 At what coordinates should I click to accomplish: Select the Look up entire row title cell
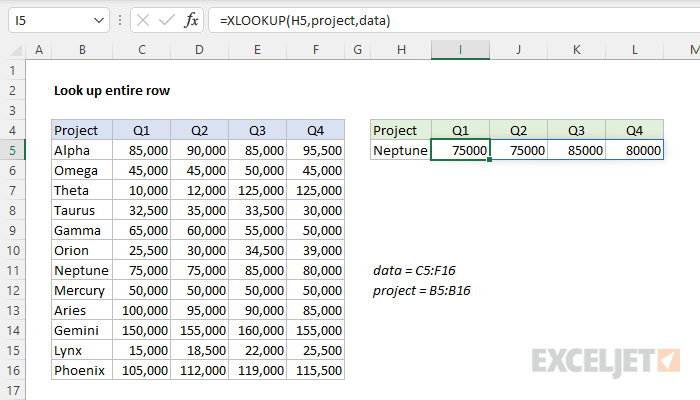click(x=112, y=91)
